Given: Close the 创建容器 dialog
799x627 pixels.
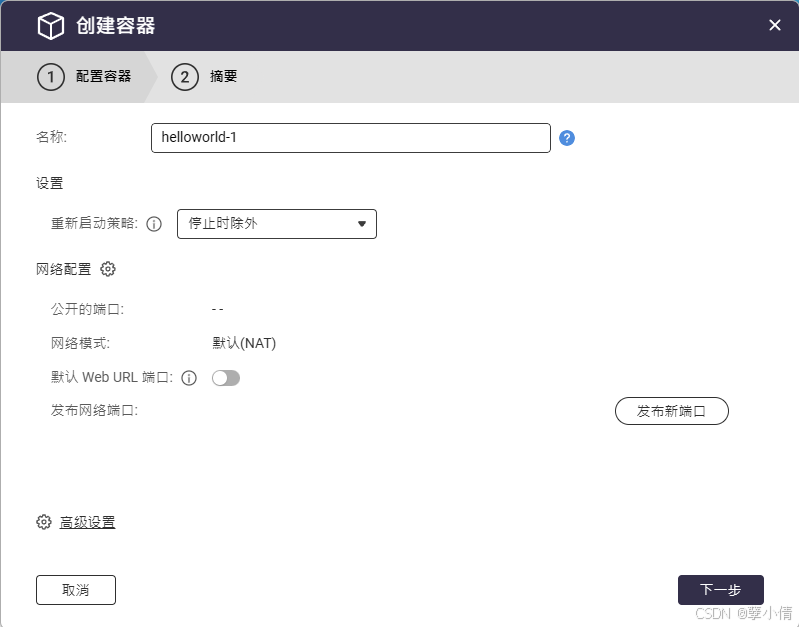Looking at the screenshot, I should 775,25.
